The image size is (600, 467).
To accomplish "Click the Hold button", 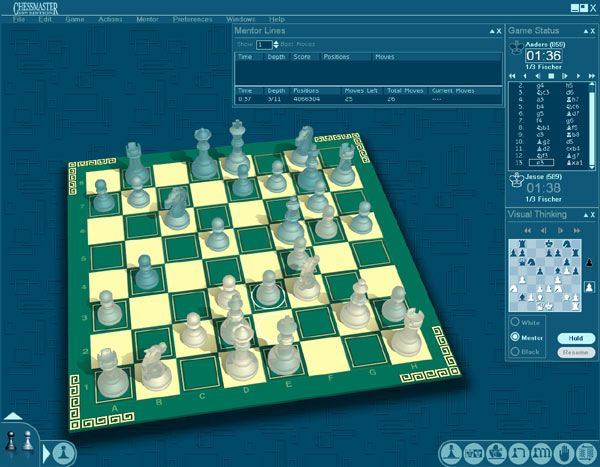I will 576,338.
